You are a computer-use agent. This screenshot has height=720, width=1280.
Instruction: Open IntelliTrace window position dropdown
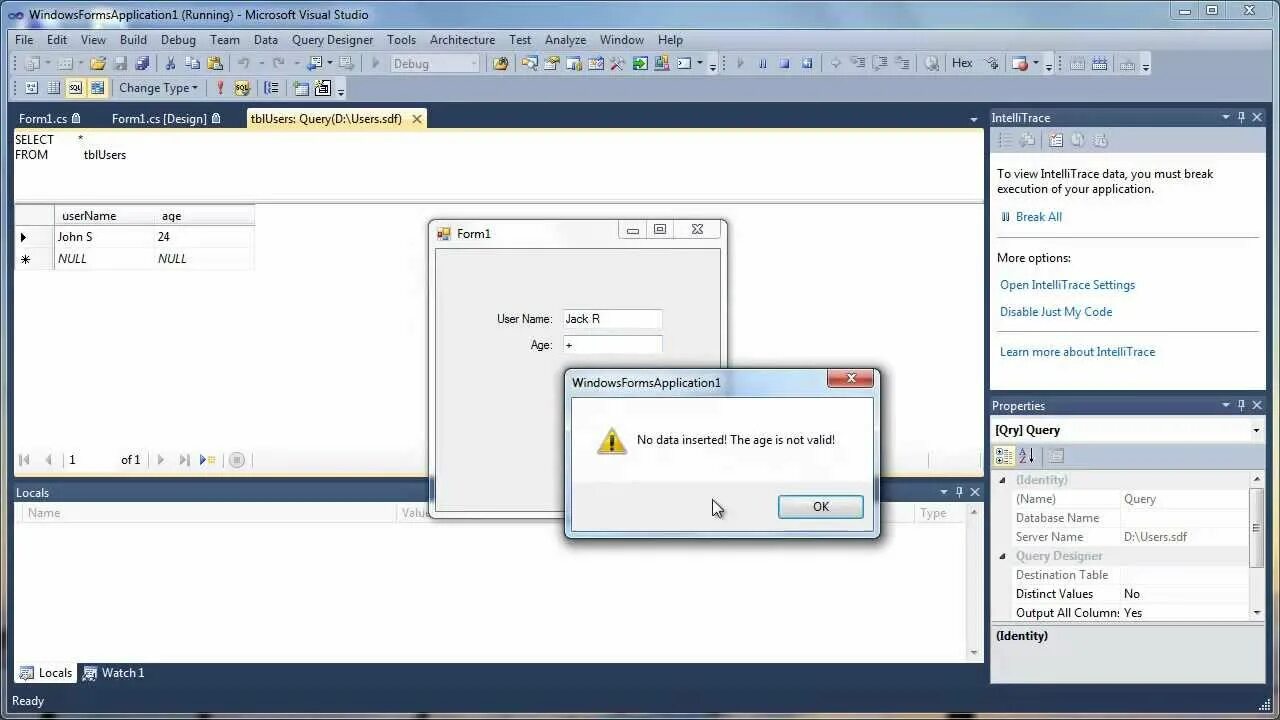pos(1225,117)
